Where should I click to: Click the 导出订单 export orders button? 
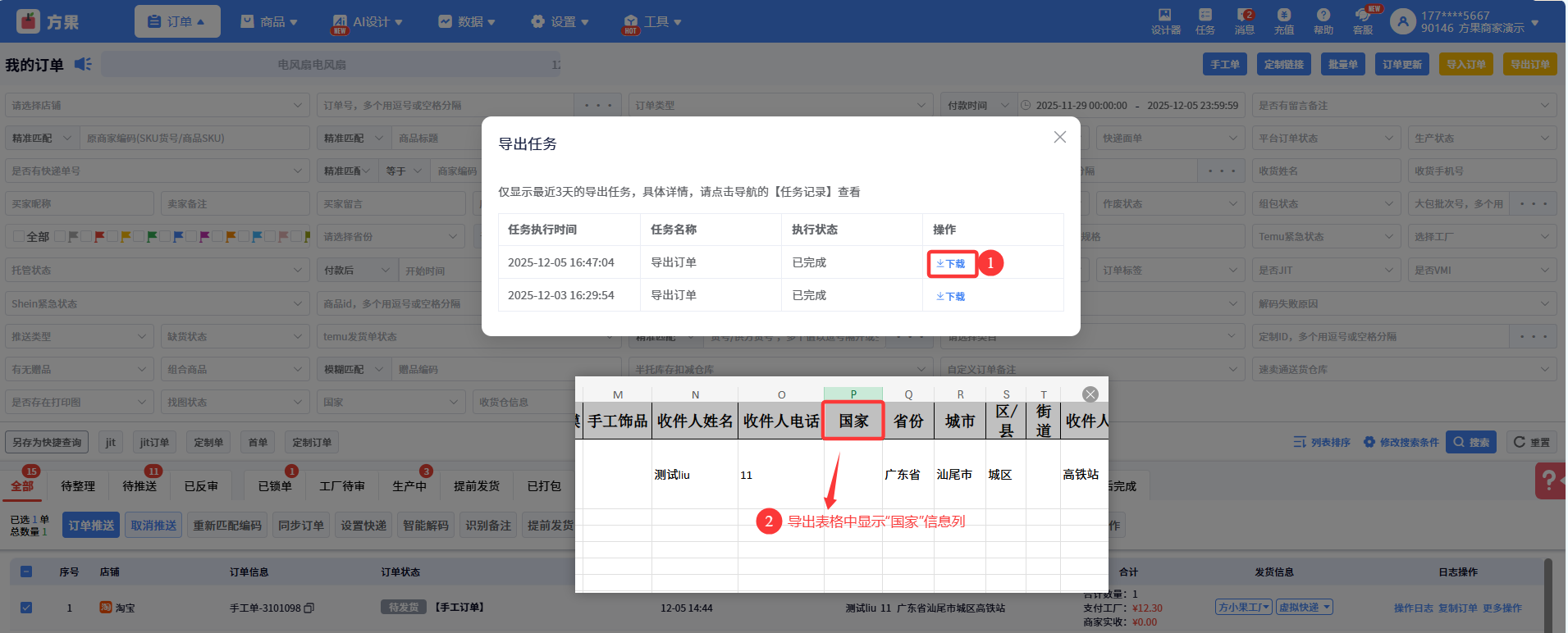pyautogui.click(x=1529, y=65)
